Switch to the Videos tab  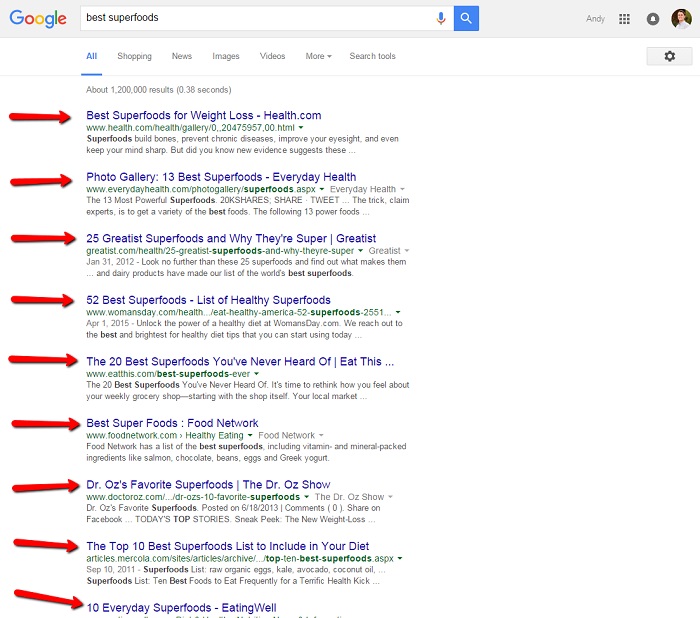272,56
